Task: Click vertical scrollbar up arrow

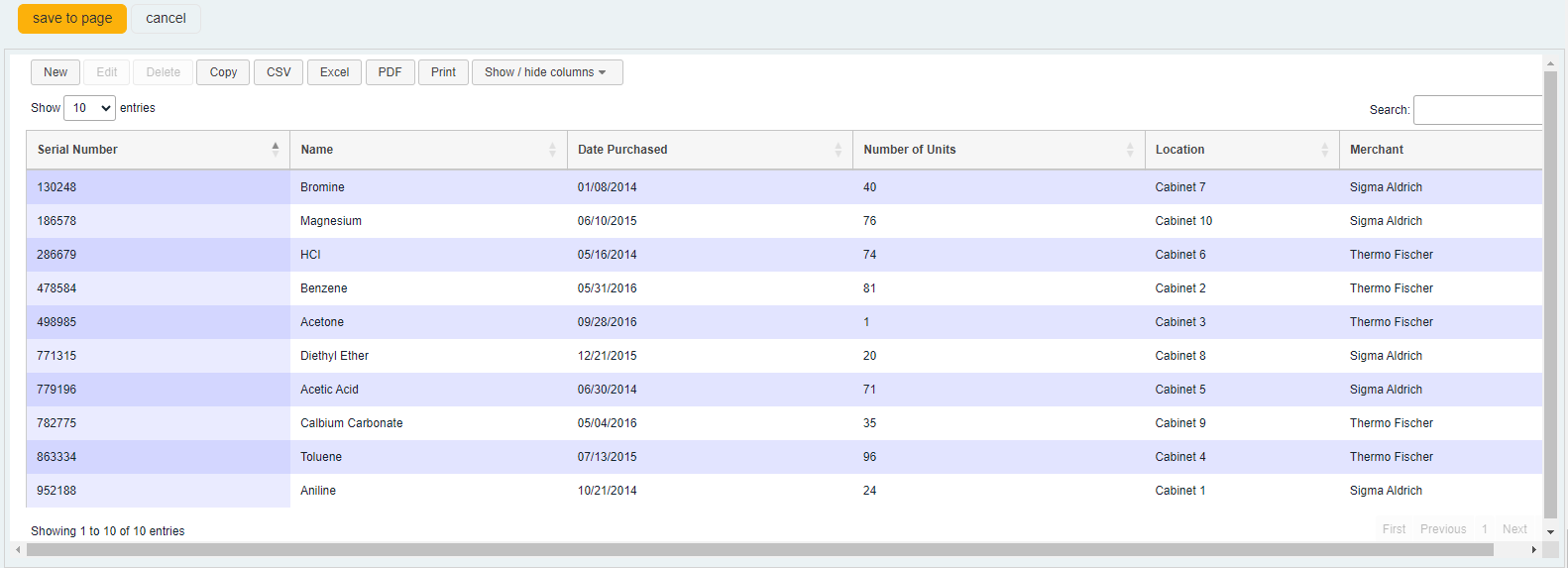Action: click(1550, 63)
